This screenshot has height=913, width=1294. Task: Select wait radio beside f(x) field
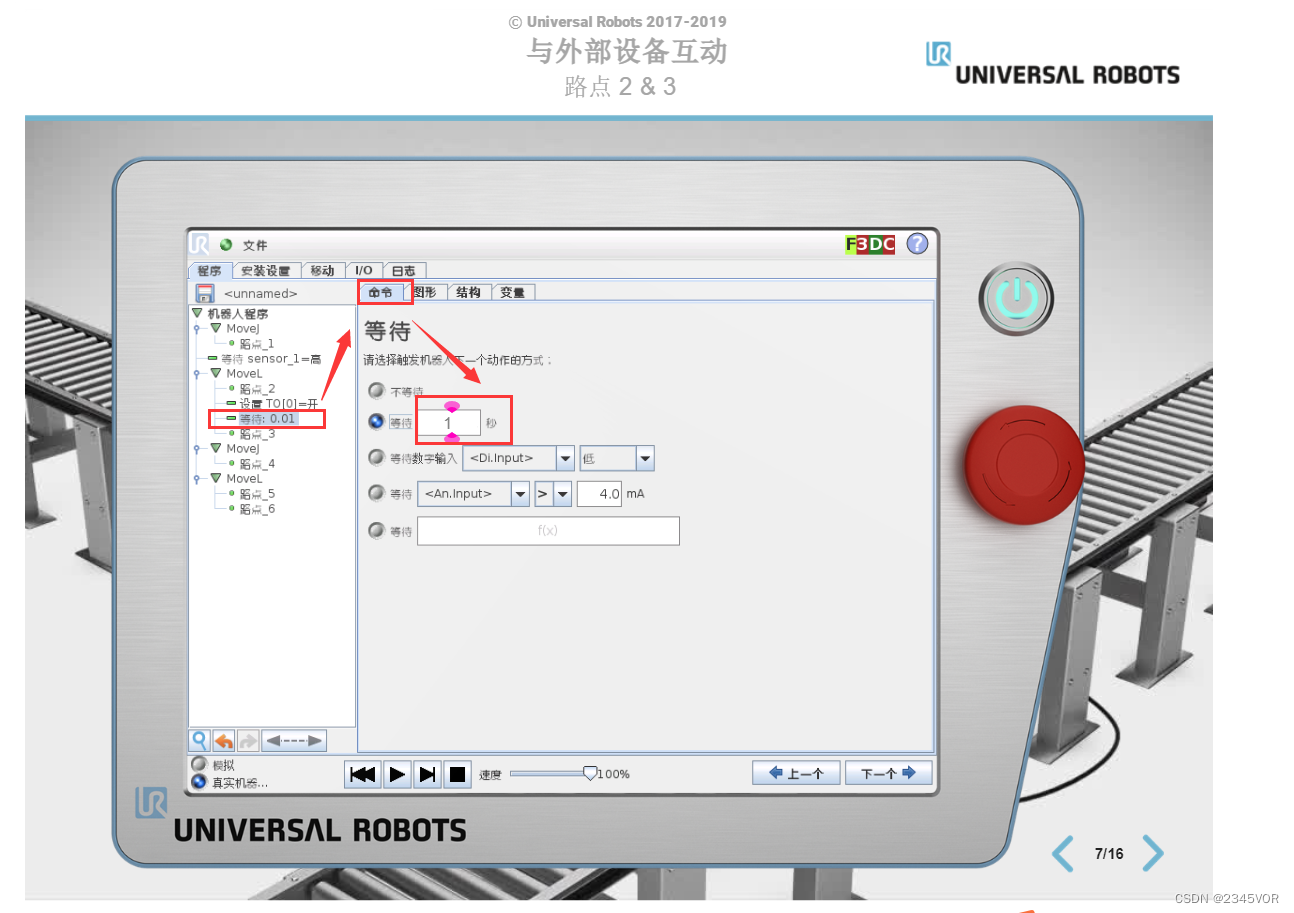376,530
